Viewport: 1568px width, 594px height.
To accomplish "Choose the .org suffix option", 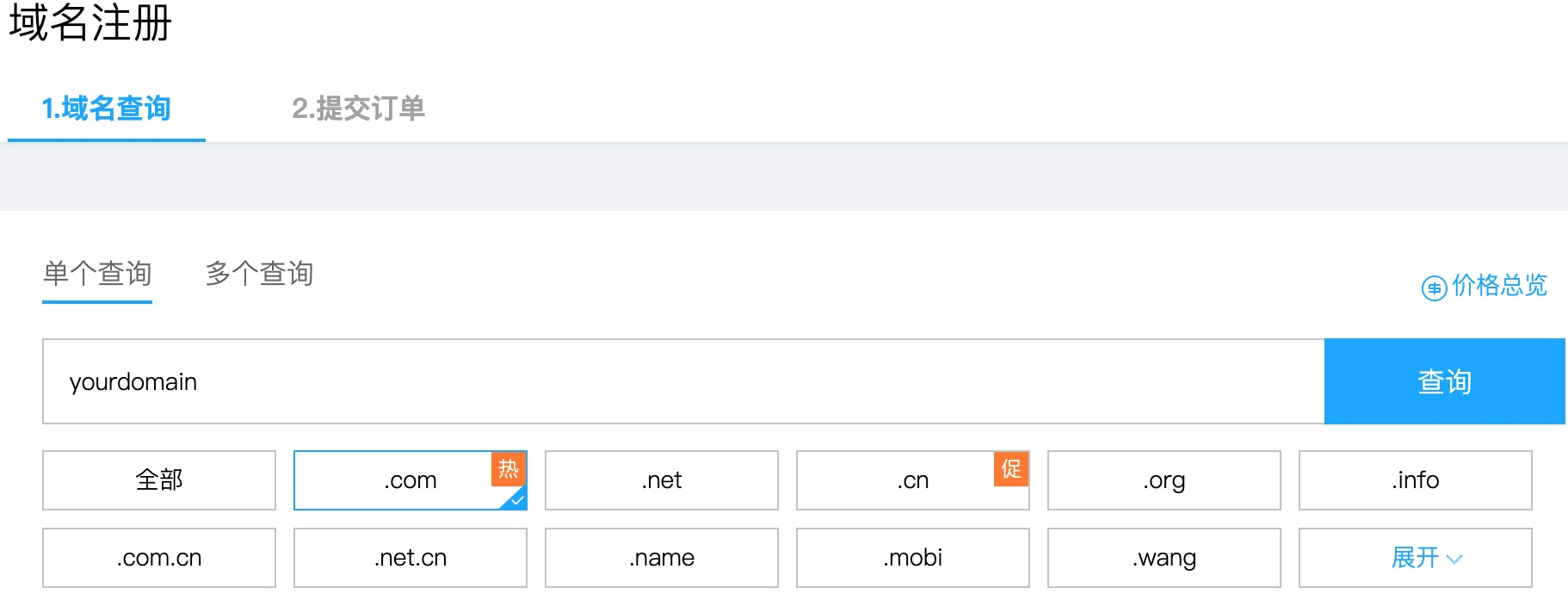I will coord(1164,480).
